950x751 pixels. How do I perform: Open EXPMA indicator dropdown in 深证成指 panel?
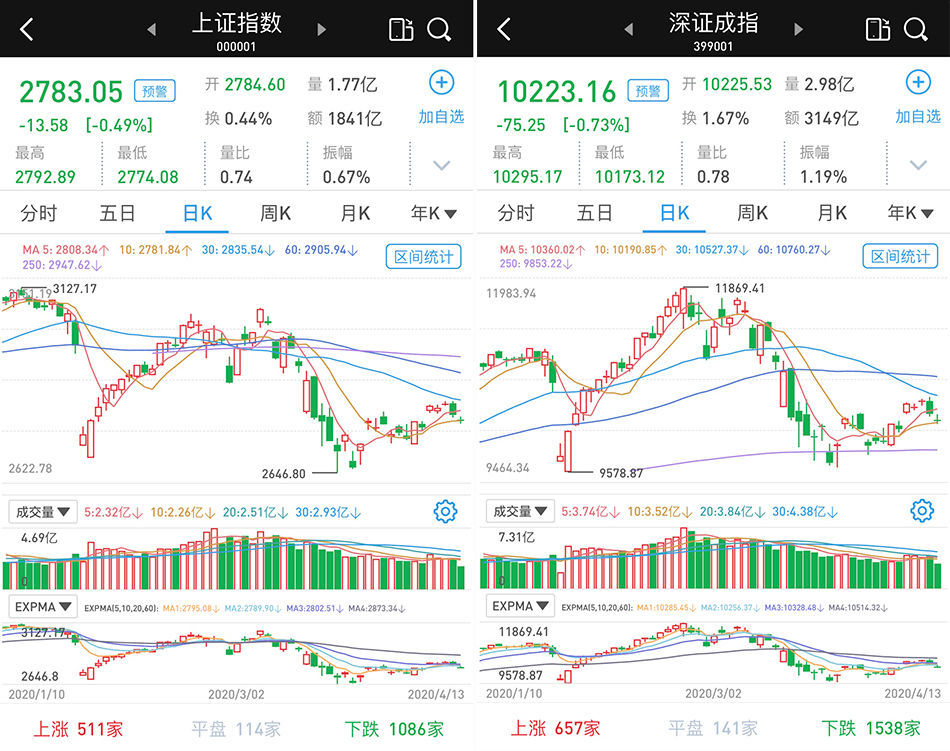click(x=520, y=606)
